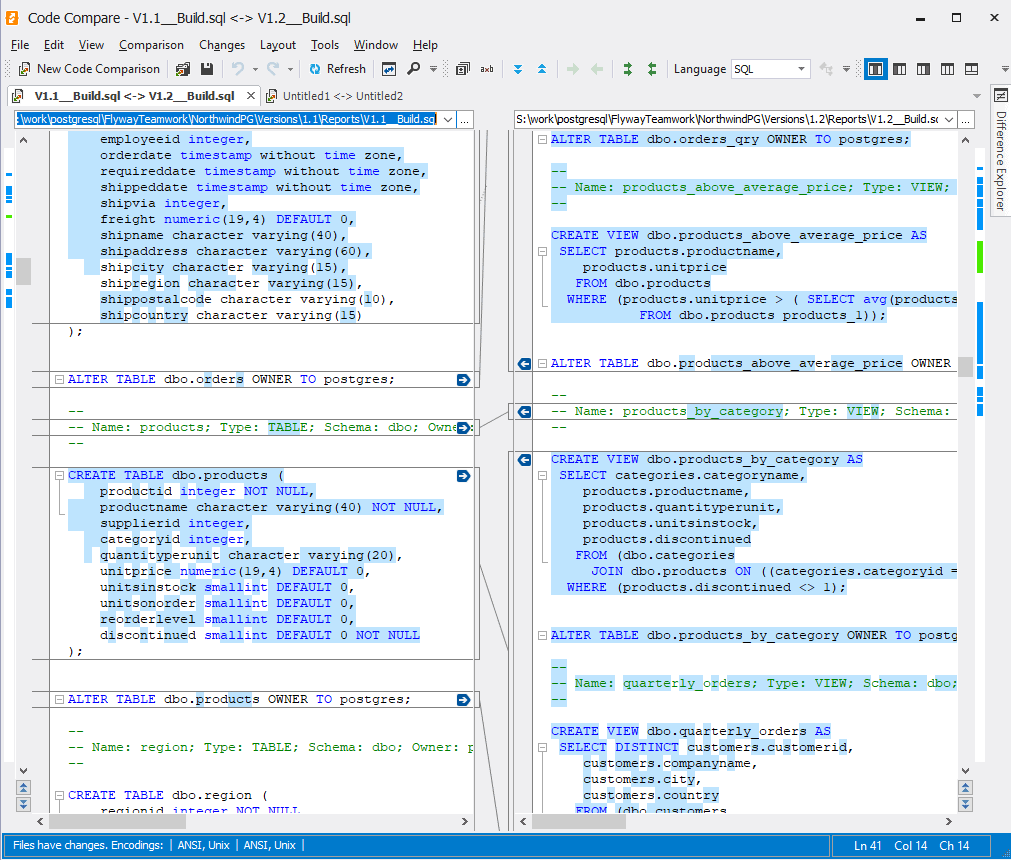Open the Comparison menu
The image size is (1011, 860).
151,45
